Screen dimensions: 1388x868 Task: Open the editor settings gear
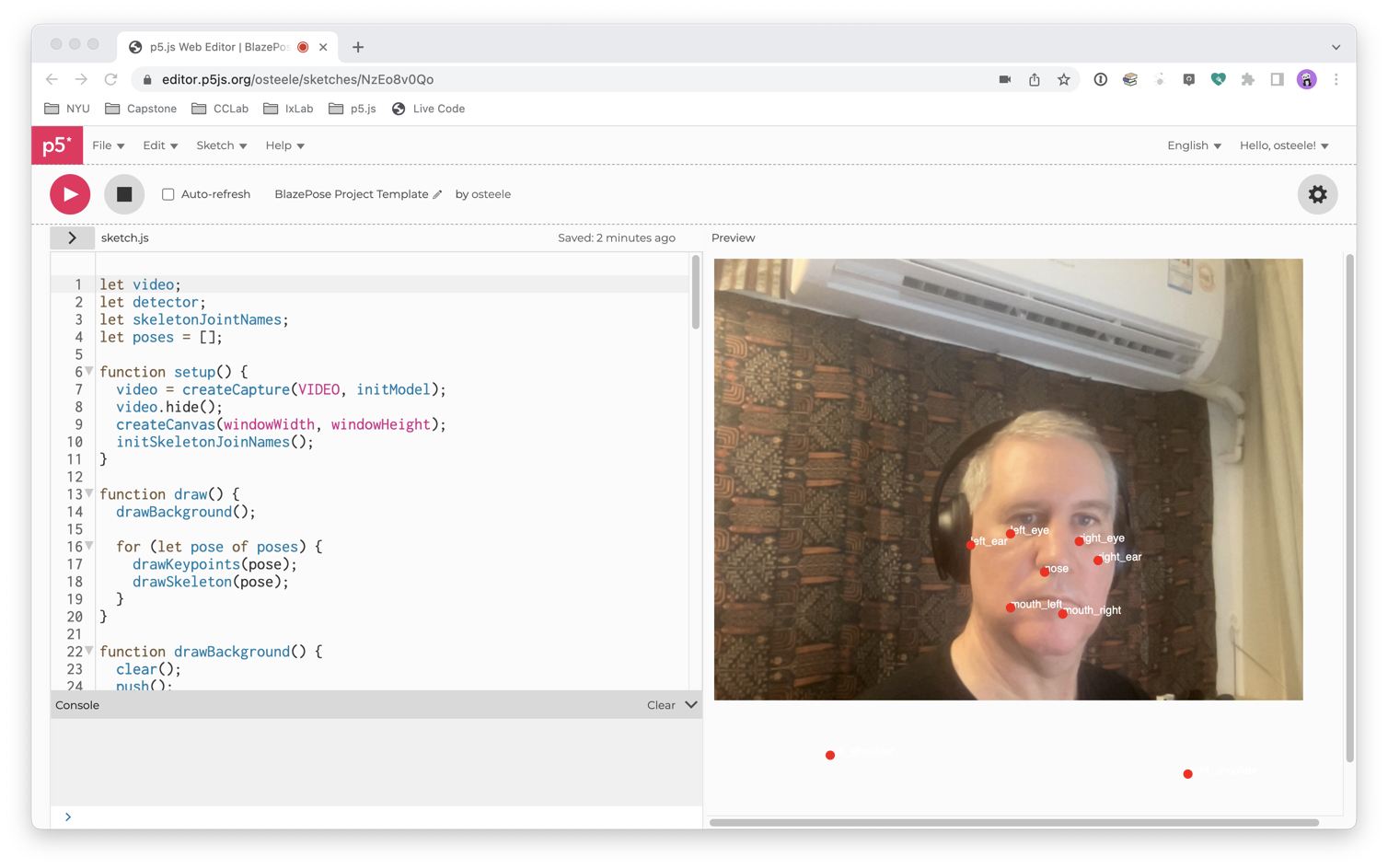(x=1317, y=194)
